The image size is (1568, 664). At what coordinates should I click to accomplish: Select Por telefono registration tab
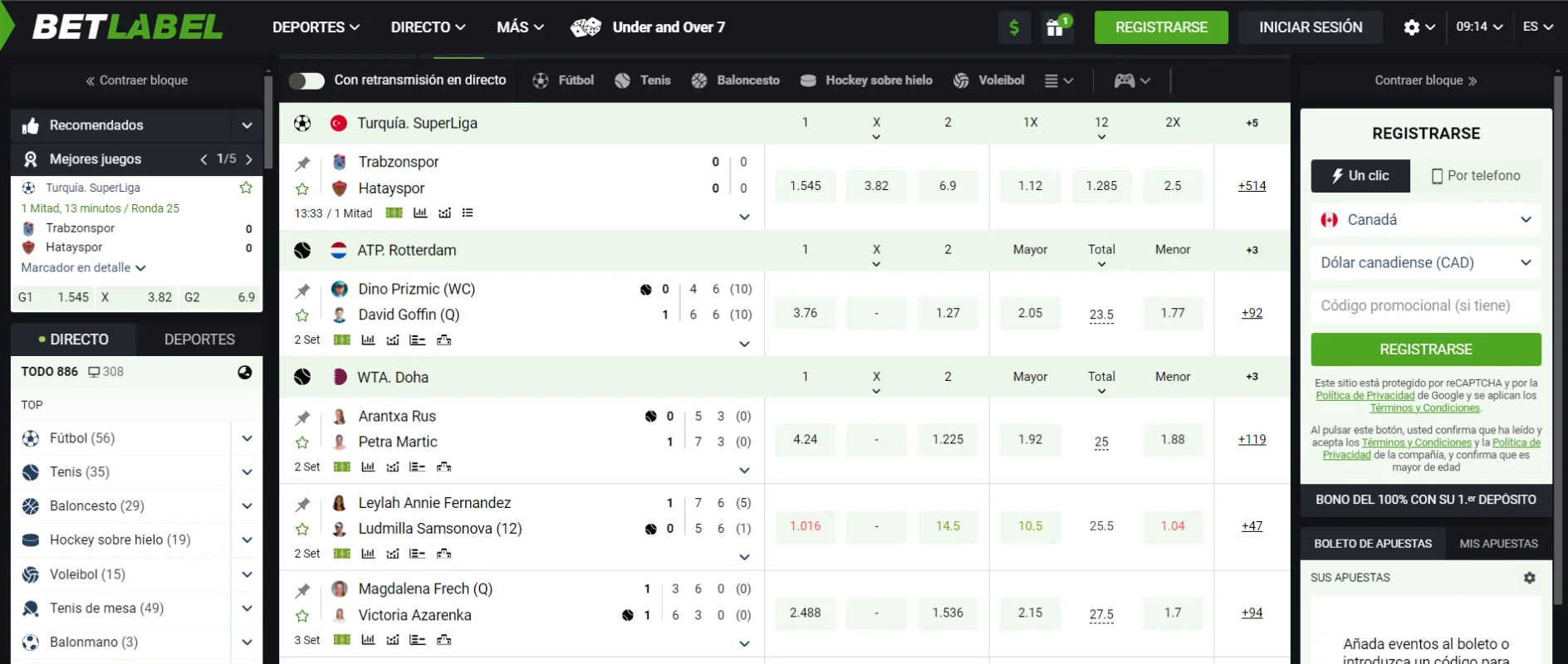1476,176
